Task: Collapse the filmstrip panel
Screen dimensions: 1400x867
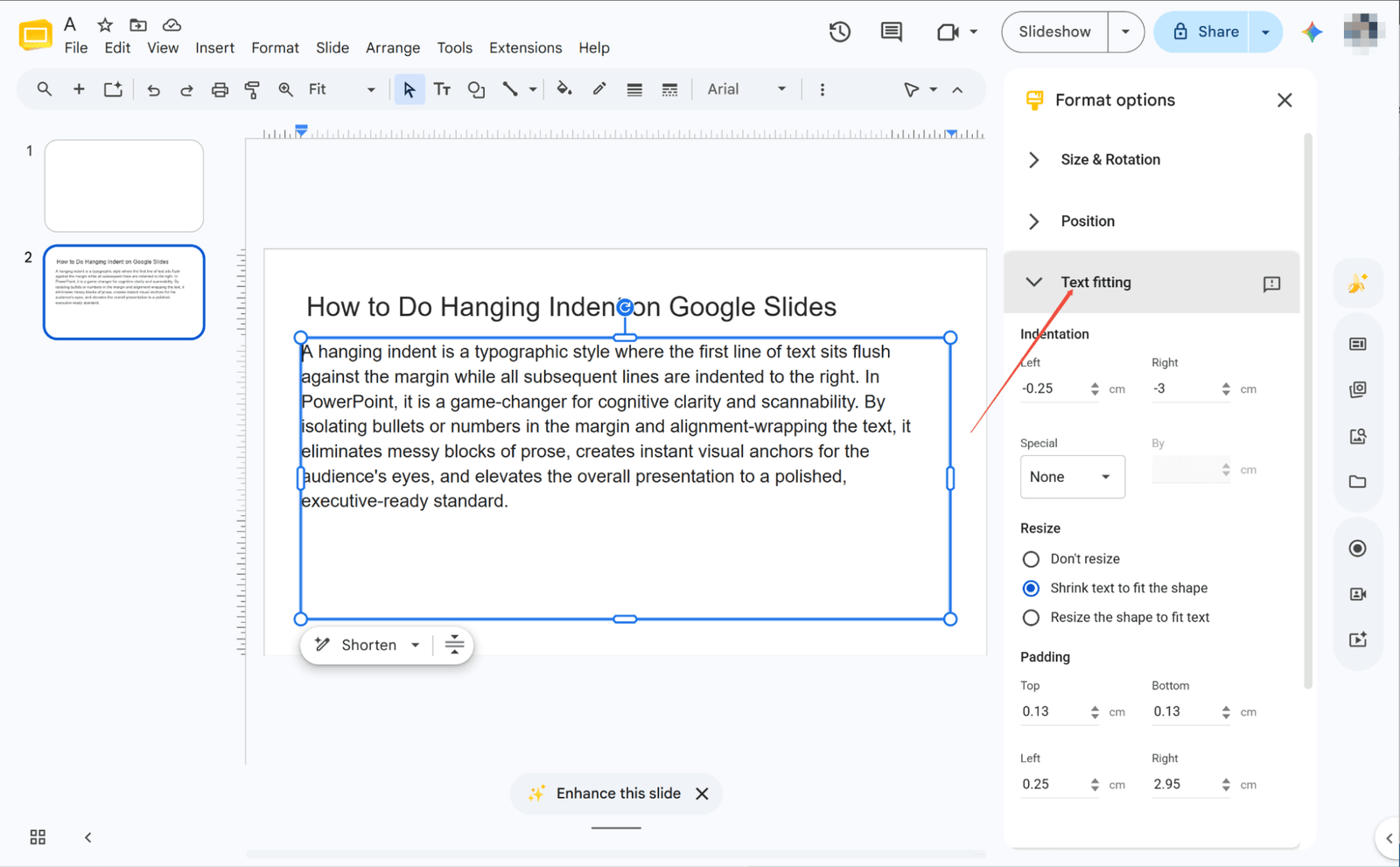Action: tap(87, 837)
